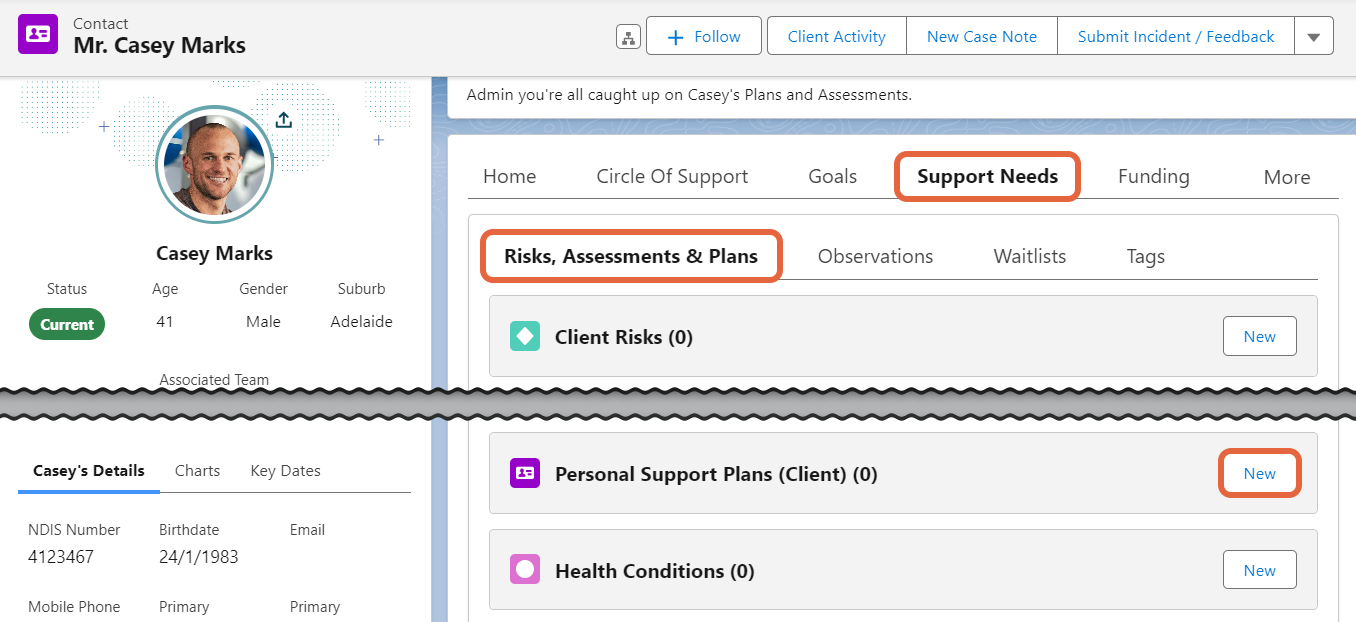The image size is (1356, 622).
Task: Switch to the Observations tab
Action: point(875,256)
